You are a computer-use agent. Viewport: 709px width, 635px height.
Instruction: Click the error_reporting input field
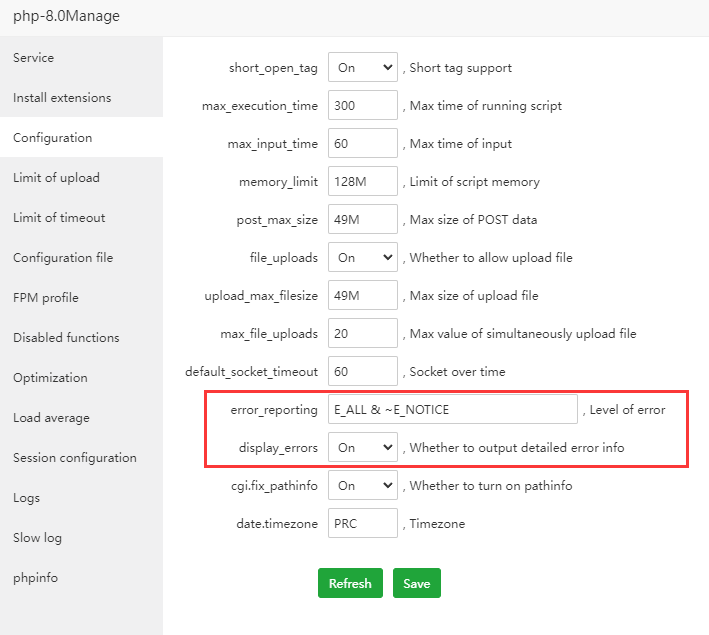[x=452, y=410]
